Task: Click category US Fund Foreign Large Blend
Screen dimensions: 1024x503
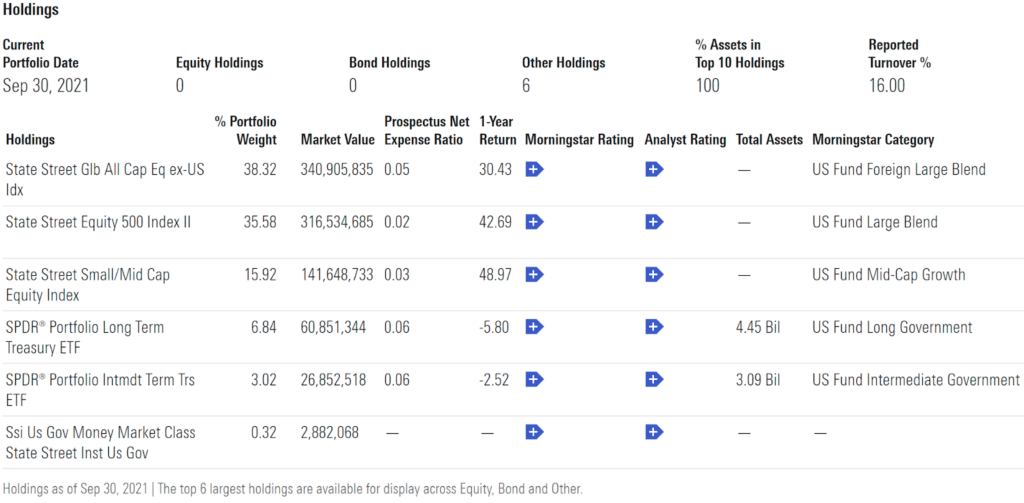Action: pyautogui.click(x=899, y=170)
